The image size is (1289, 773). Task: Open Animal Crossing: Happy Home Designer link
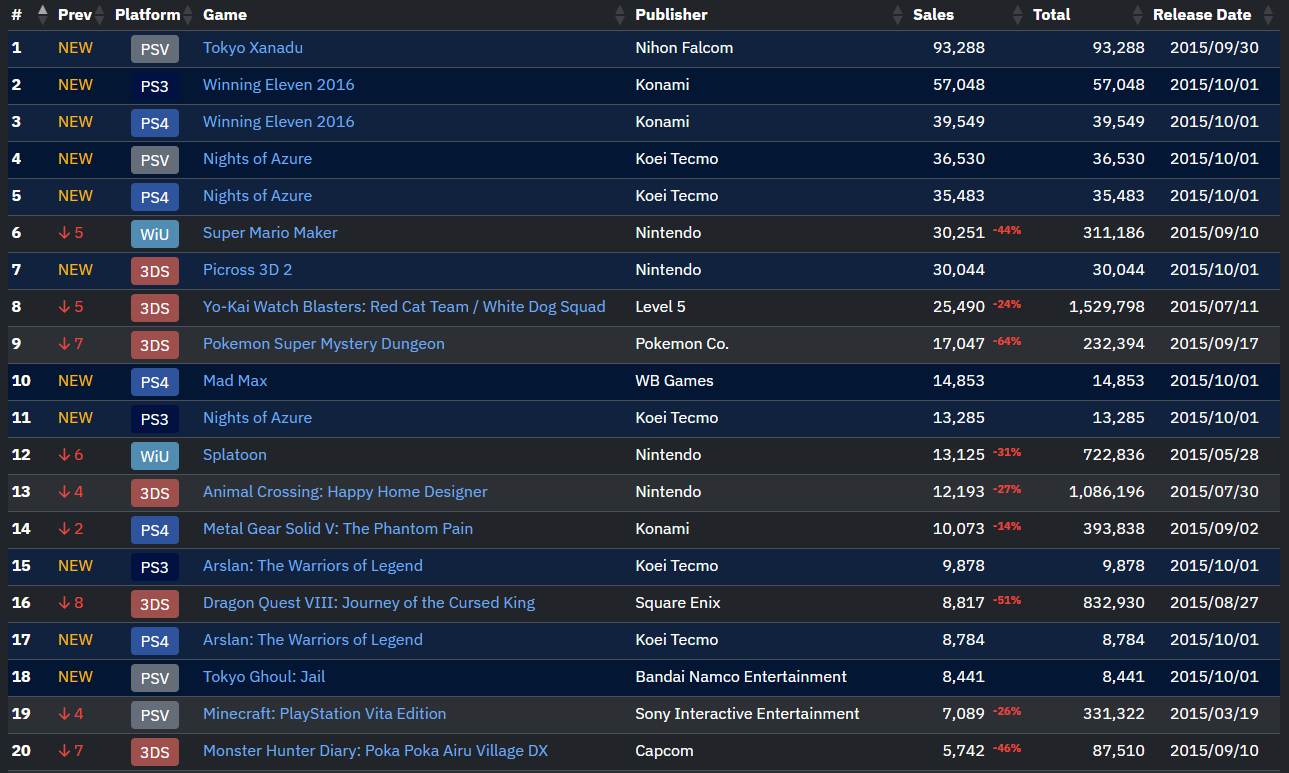coord(345,492)
